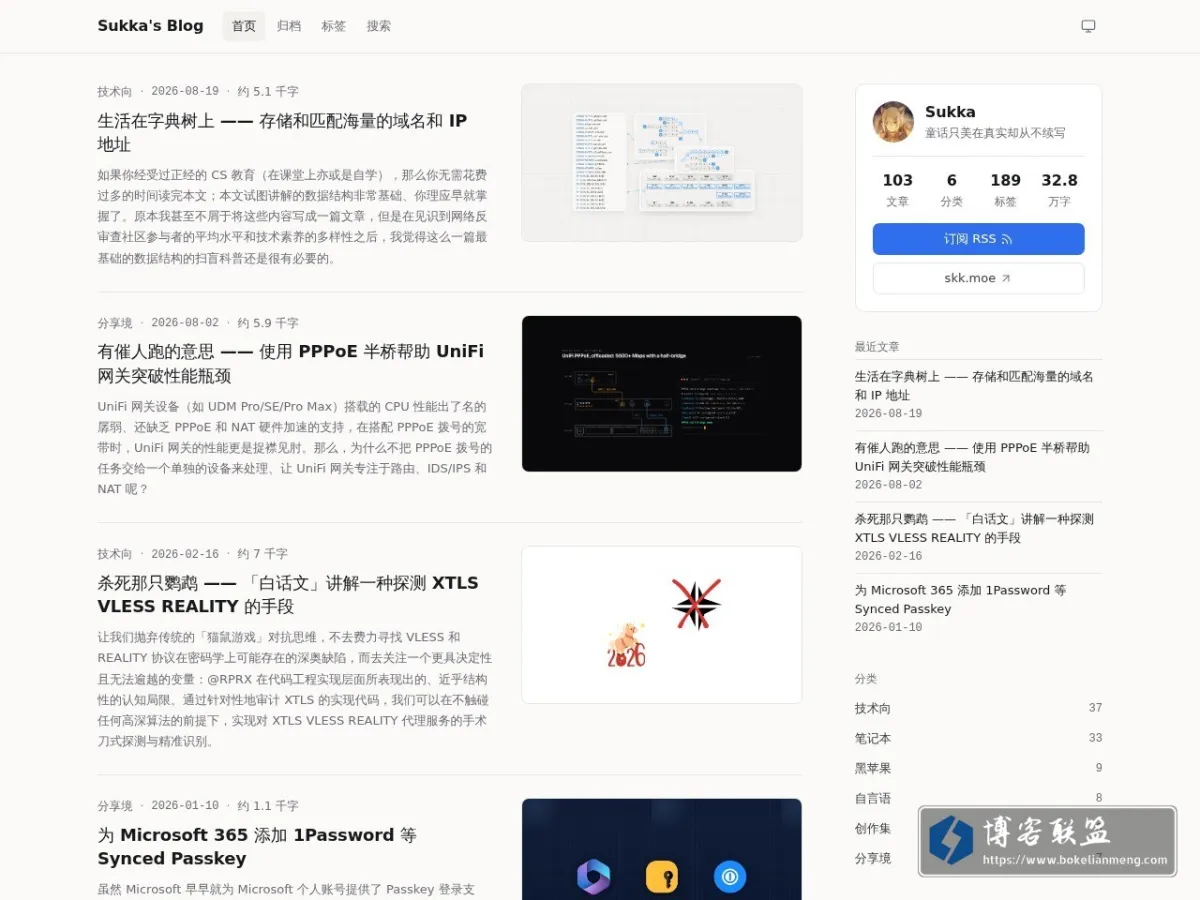Viewport: 1200px width, 900px height.
Task: Click the 分类 section heading in sidebar
Action: tap(866, 679)
